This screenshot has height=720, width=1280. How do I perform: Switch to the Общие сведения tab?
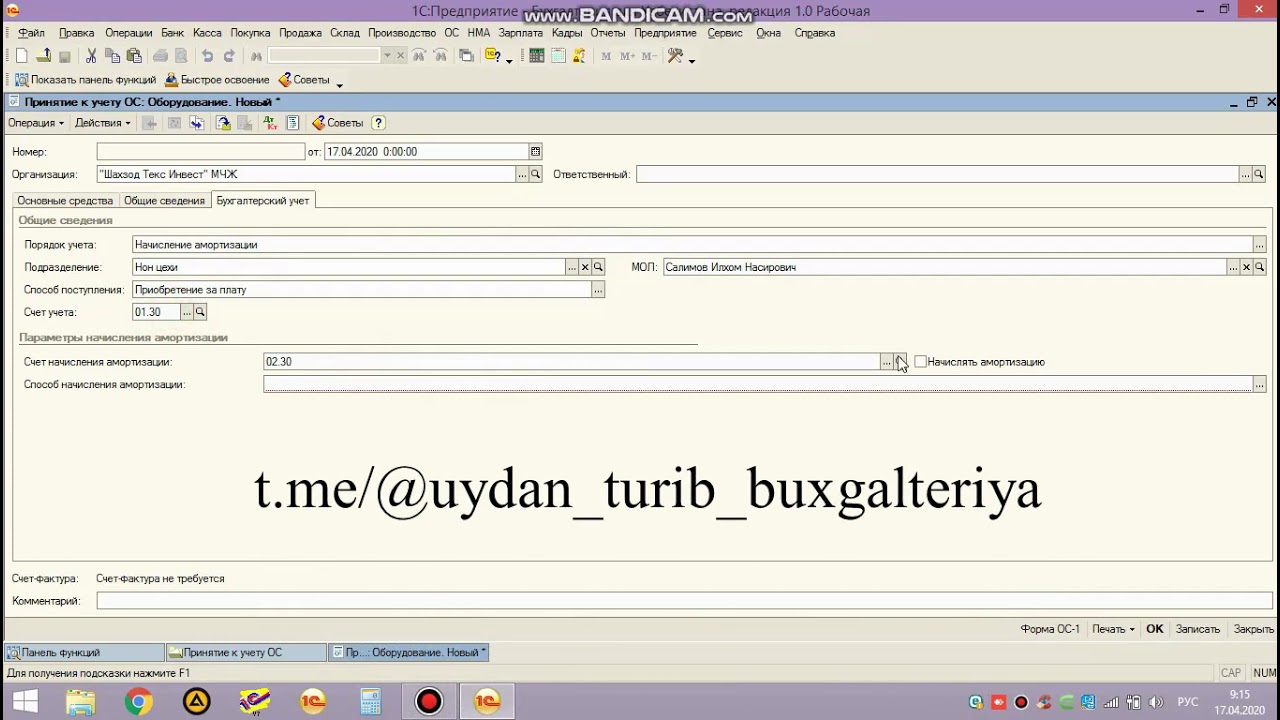tap(164, 201)
